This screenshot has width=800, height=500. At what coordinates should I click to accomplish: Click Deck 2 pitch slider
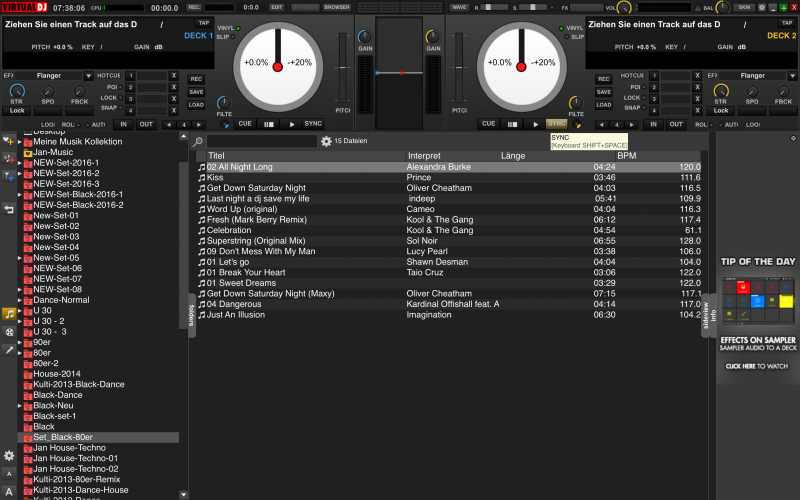click(459, 67)
